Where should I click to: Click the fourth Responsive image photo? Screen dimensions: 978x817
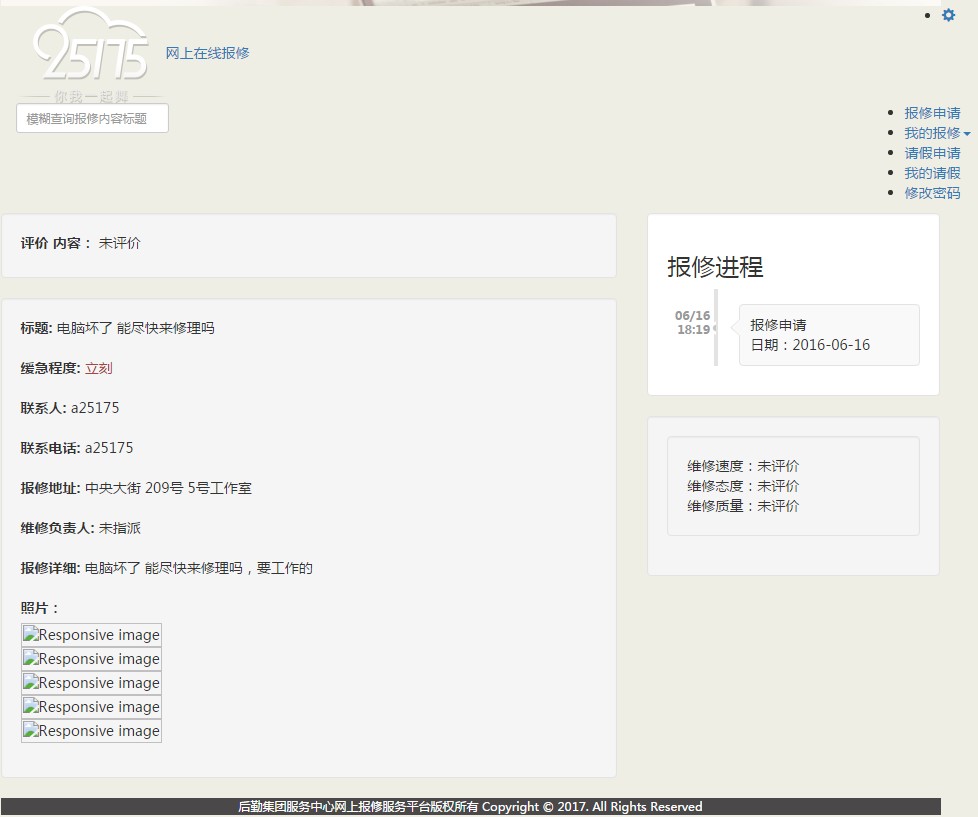(92, 707)
